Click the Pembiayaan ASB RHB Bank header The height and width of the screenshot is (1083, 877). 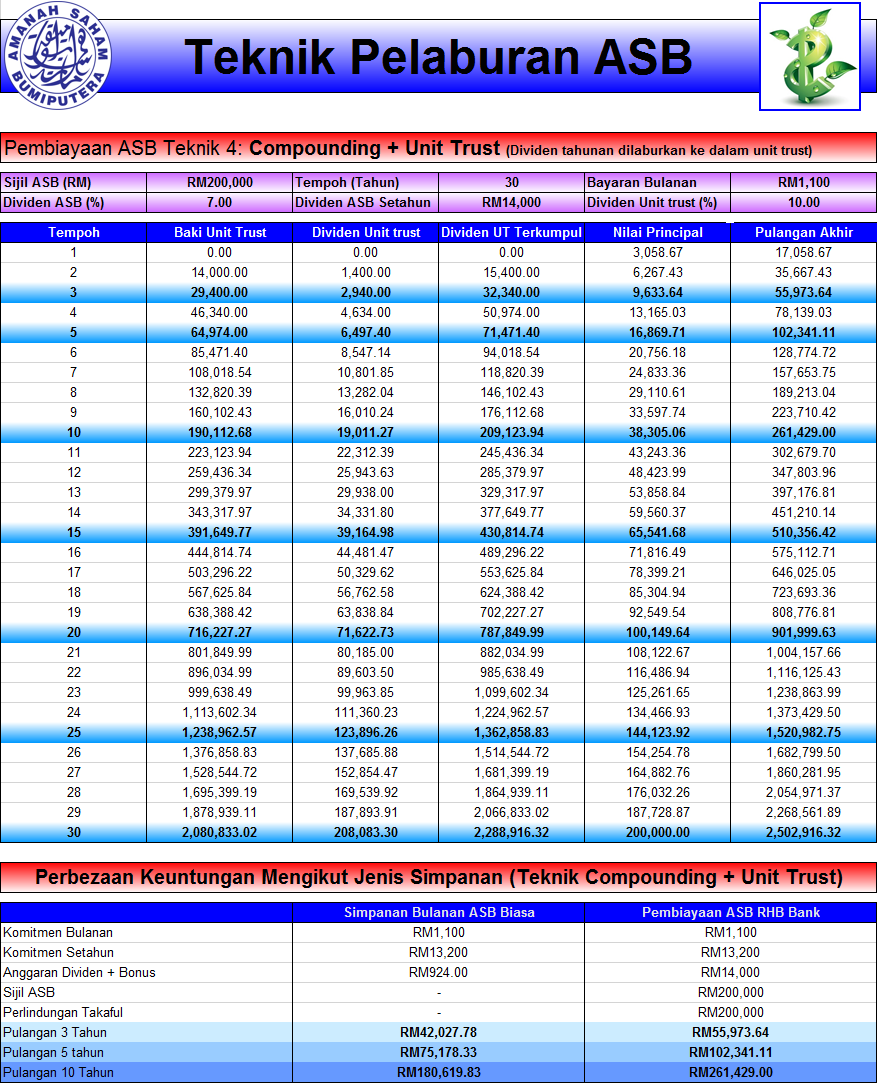tap(731, 912)
